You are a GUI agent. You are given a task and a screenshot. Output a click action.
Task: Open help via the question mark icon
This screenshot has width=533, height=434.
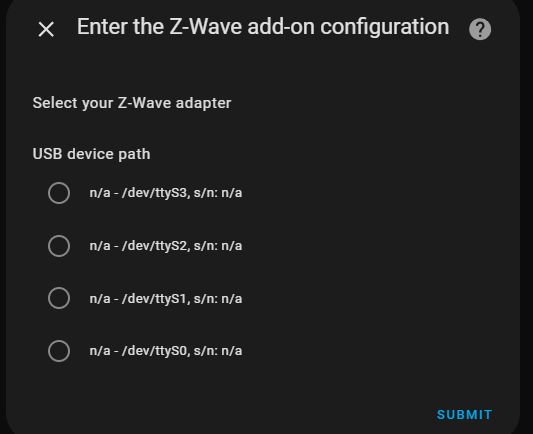pyautogui.click(x=480, y=30)
